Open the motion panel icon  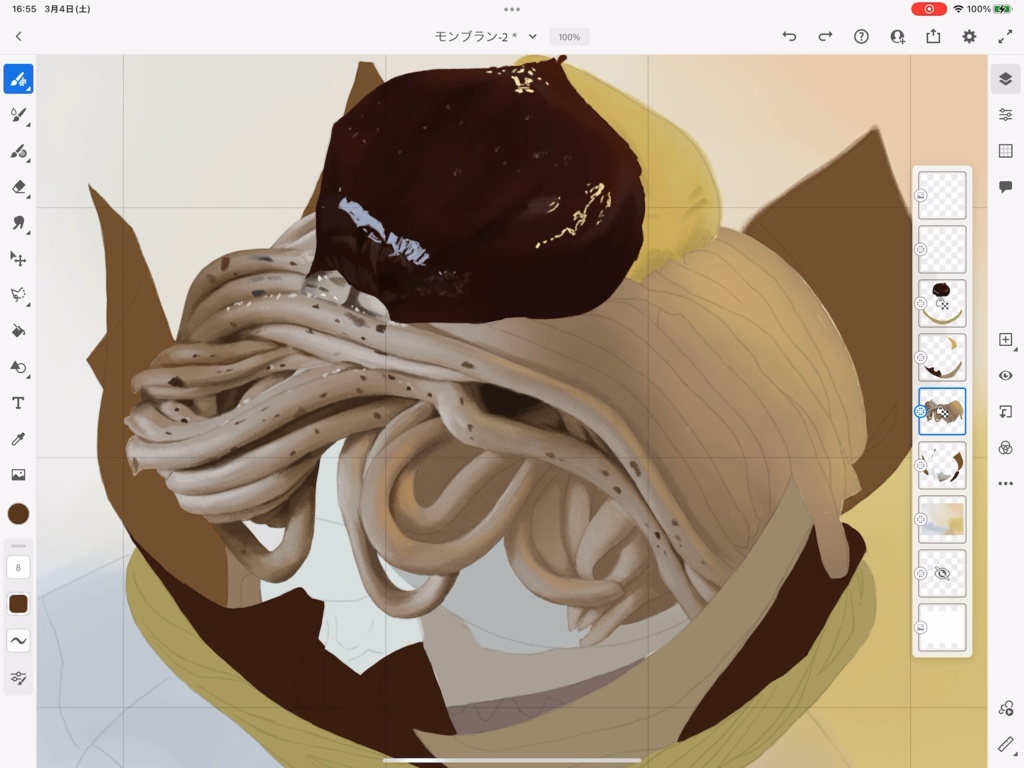(x=1006, y=709)
